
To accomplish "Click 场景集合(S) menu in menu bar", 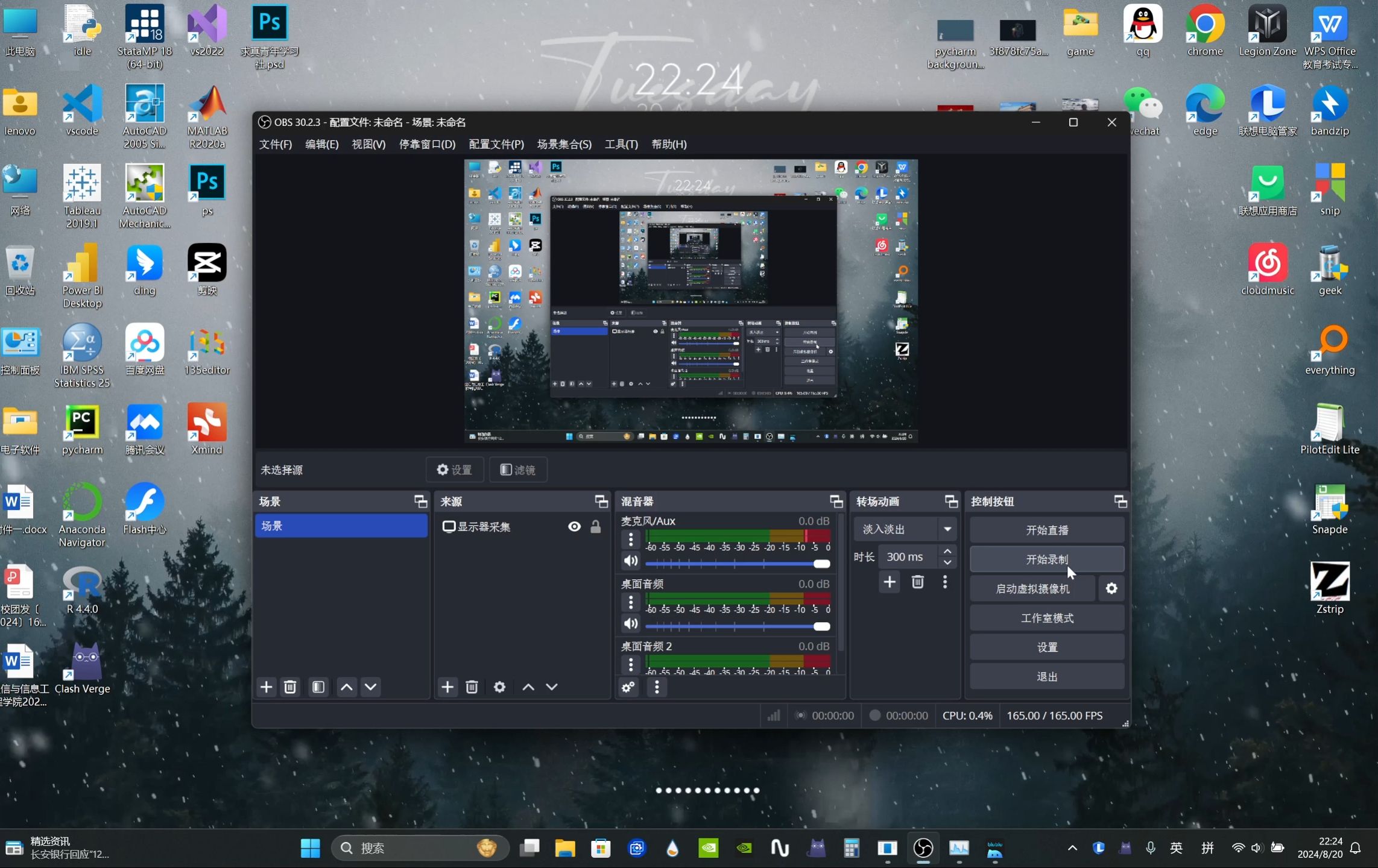I will 563,144.
